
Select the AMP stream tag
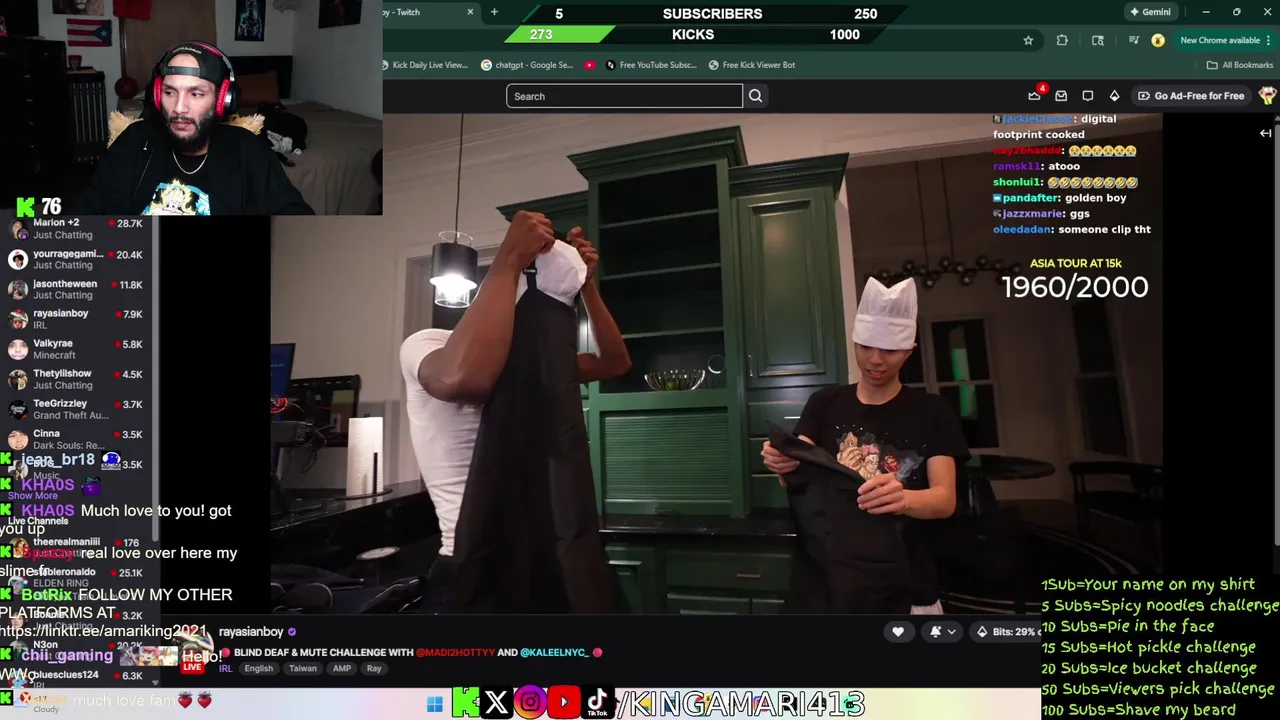pos(342,668)
